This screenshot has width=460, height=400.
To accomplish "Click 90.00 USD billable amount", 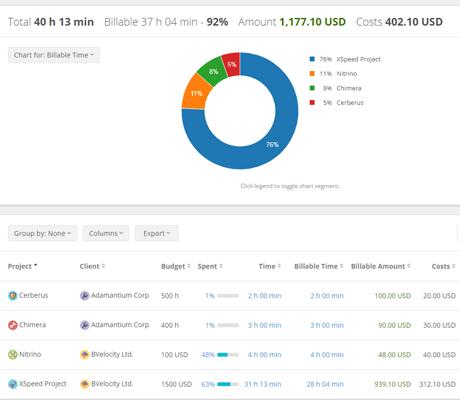I will pos(394,325).
